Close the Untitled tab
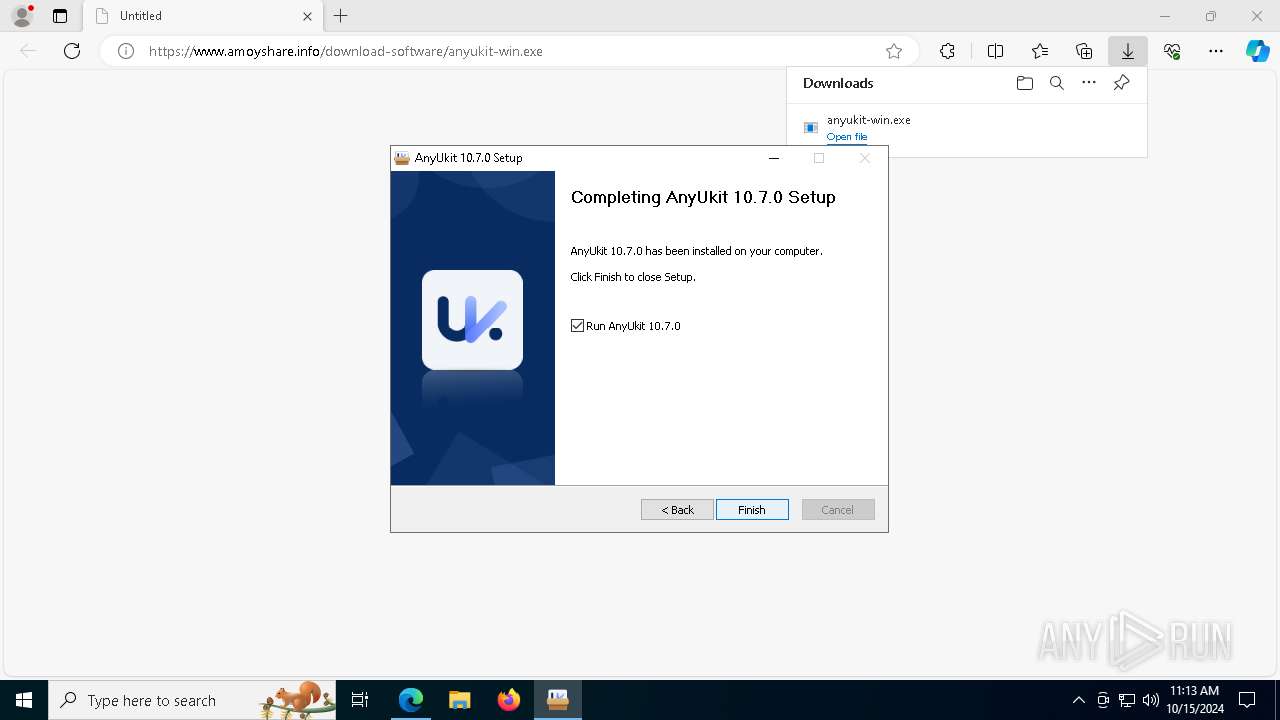The width and height of the screenshot is (1280, 720). (307, 16)
